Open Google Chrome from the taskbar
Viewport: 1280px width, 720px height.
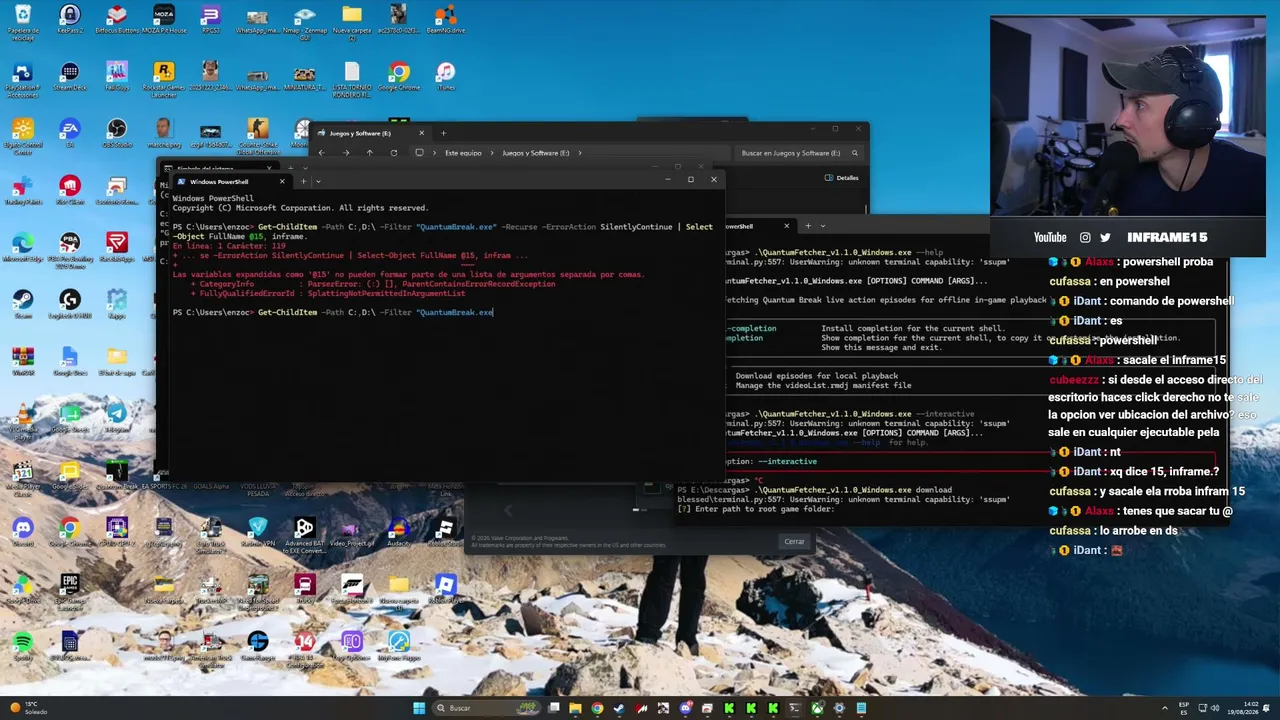[x=597, y=708]
